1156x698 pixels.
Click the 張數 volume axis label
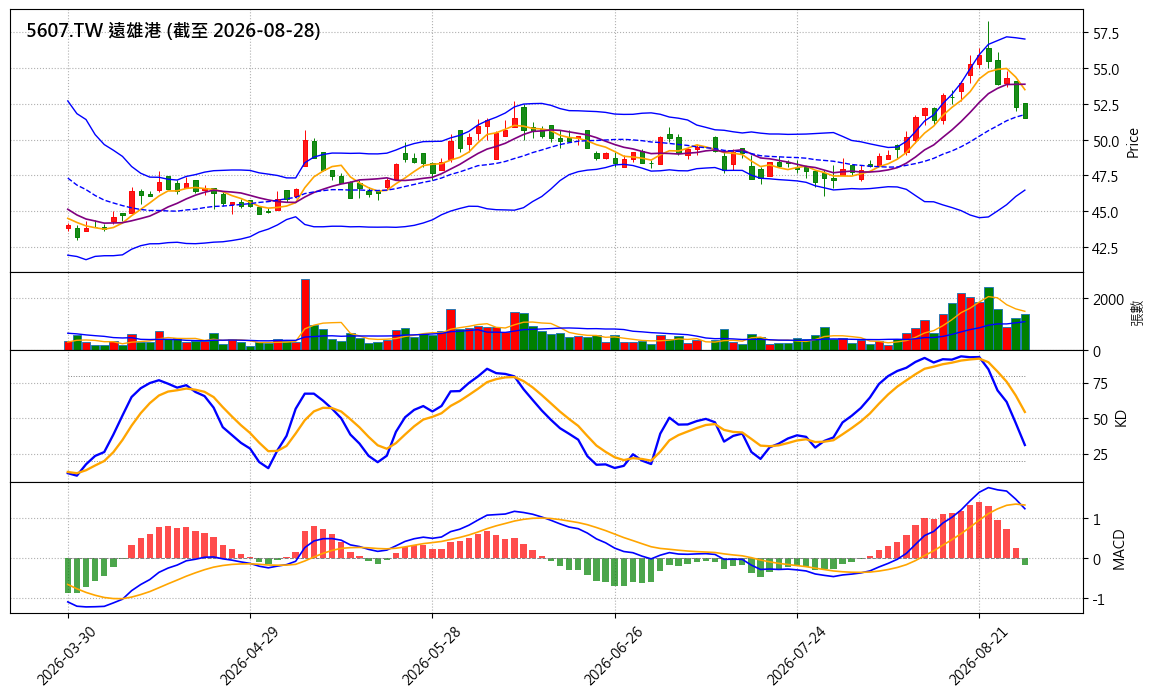point(1136,312)
